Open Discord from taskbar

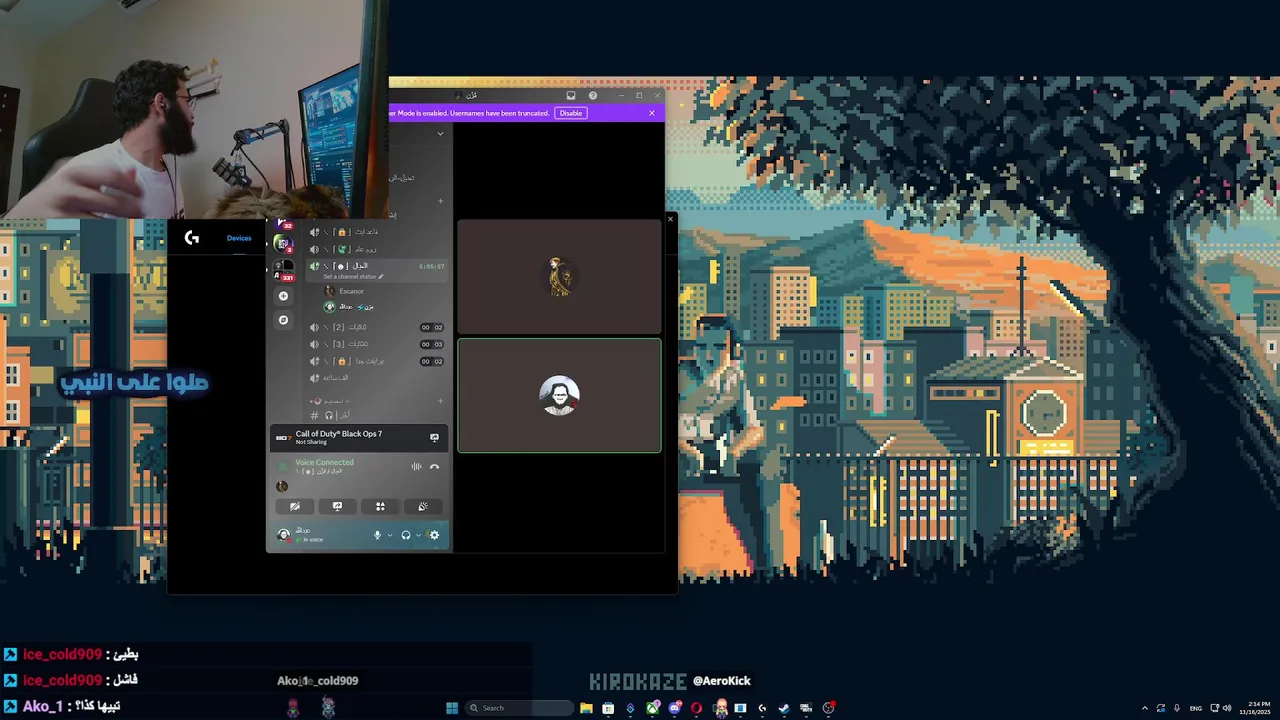(674, 708)
